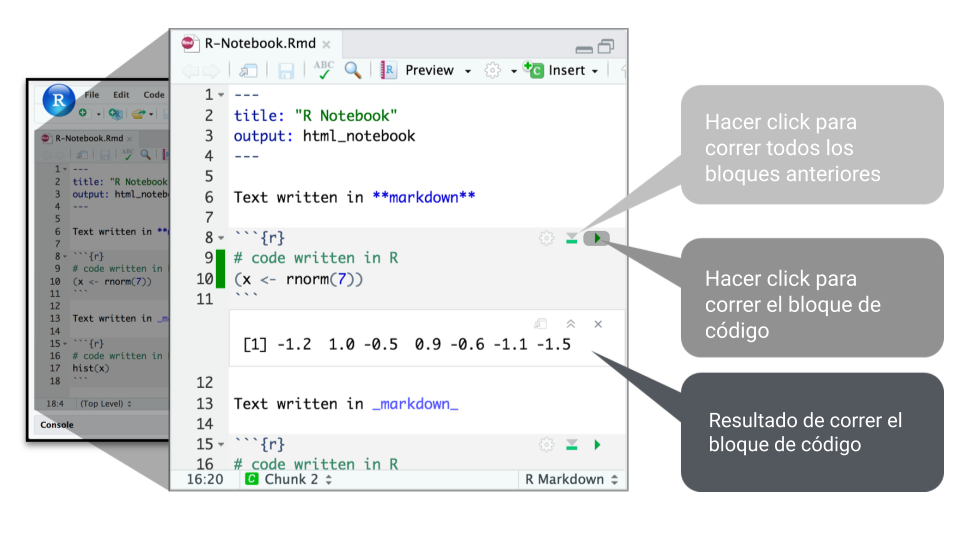960x540 pixels.
Task: Select the R-Notebook.Rmd tab
Action: click(260, 43)
